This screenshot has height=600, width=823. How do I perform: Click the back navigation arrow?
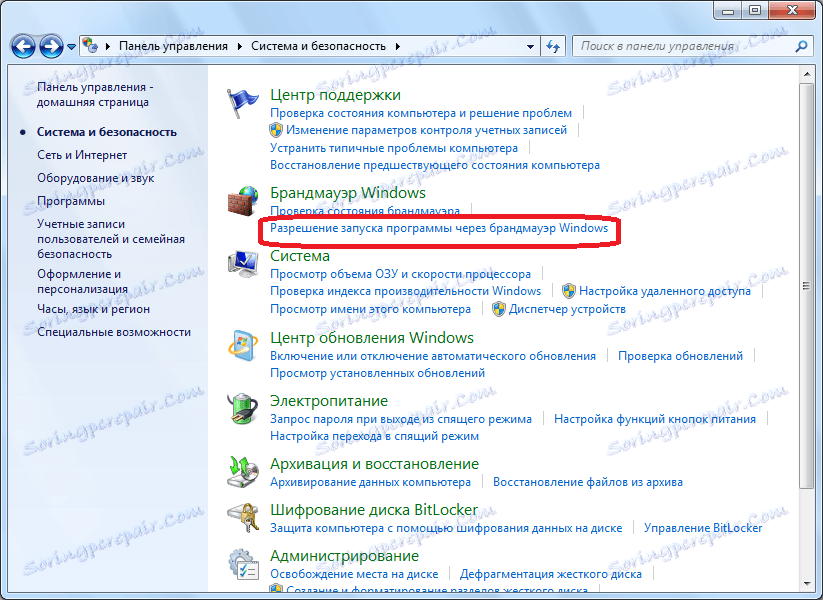[22, 45]
